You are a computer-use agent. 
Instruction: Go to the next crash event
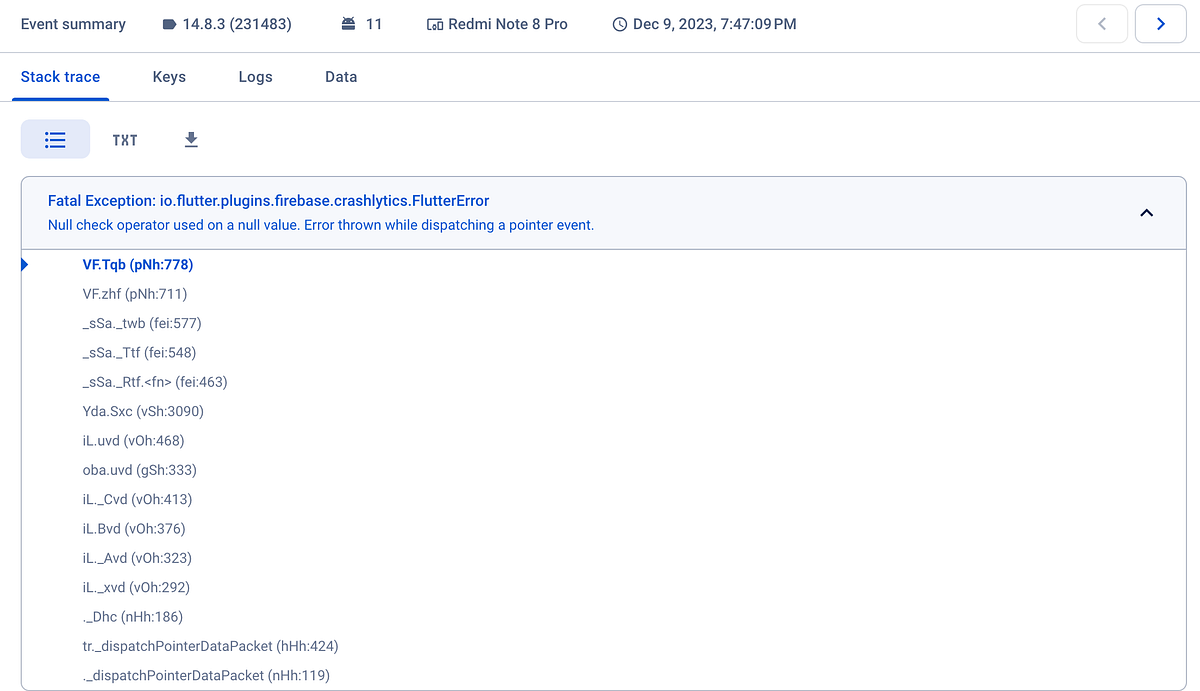[x=1160, y=23]
